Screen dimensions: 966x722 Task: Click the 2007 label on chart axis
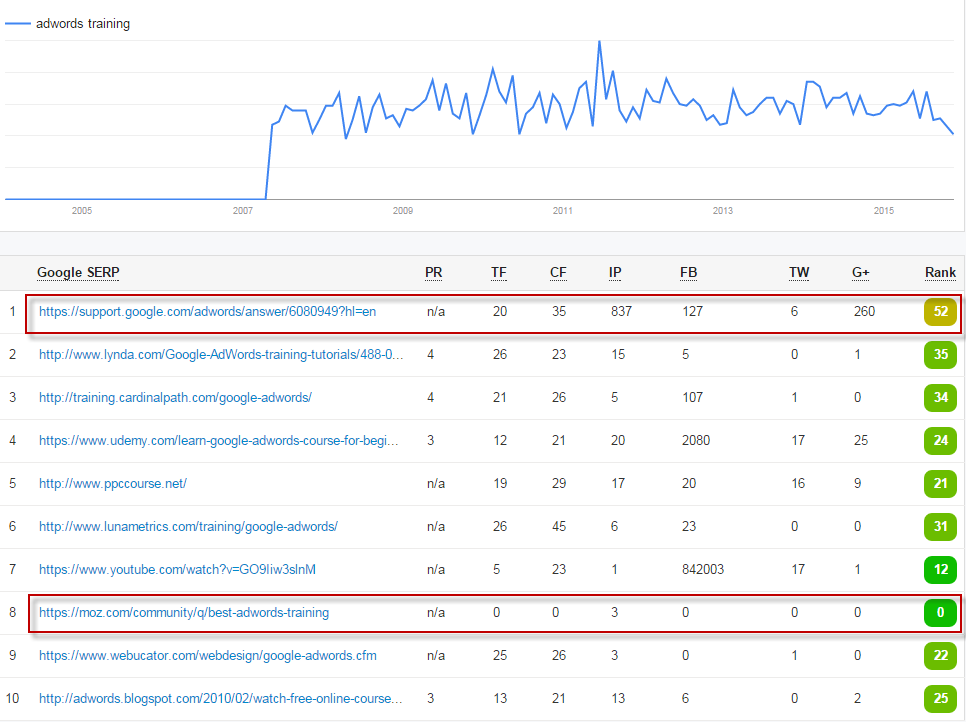point(243,211)
